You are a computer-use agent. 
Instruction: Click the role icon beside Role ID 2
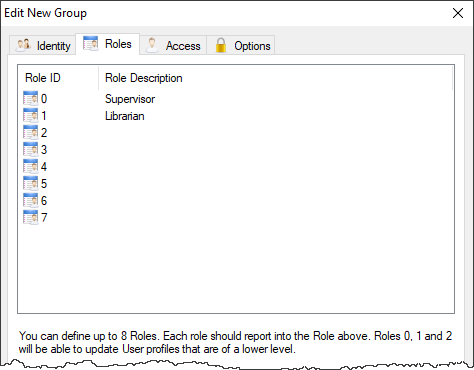(31, 133)
